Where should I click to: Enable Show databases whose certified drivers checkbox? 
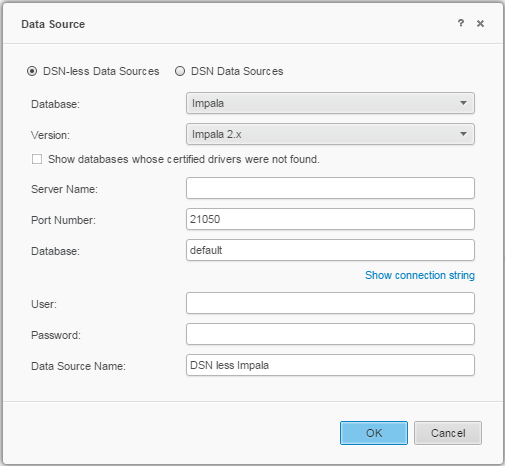[x=37, y=159]
